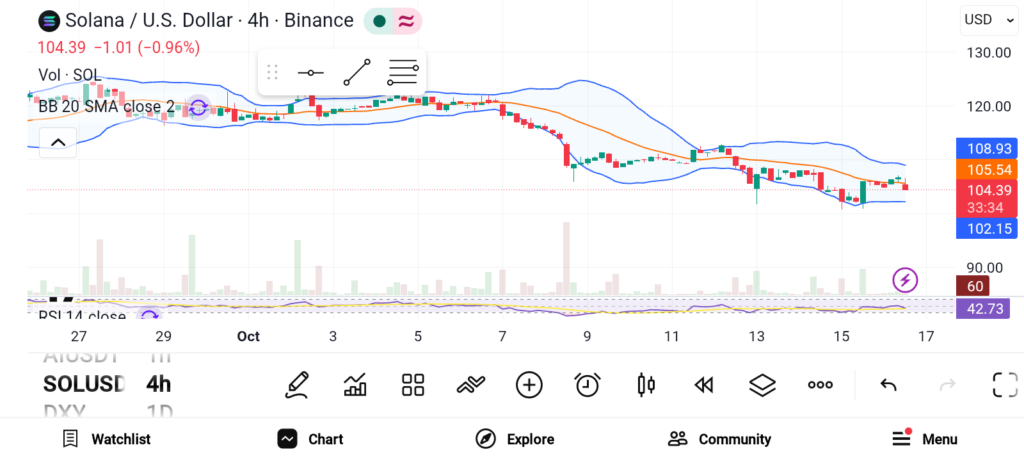The height and width of the screenshot is (461, 1024).
Task: Click the Solana symbol logo
Action: pos(48,21)
